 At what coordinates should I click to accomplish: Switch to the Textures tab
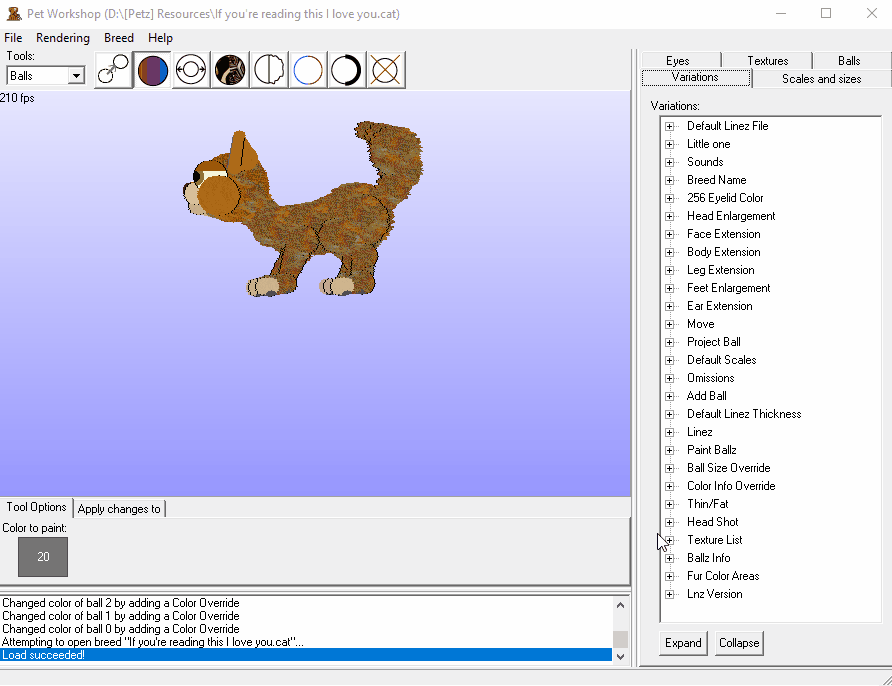(x=767, y=60)
